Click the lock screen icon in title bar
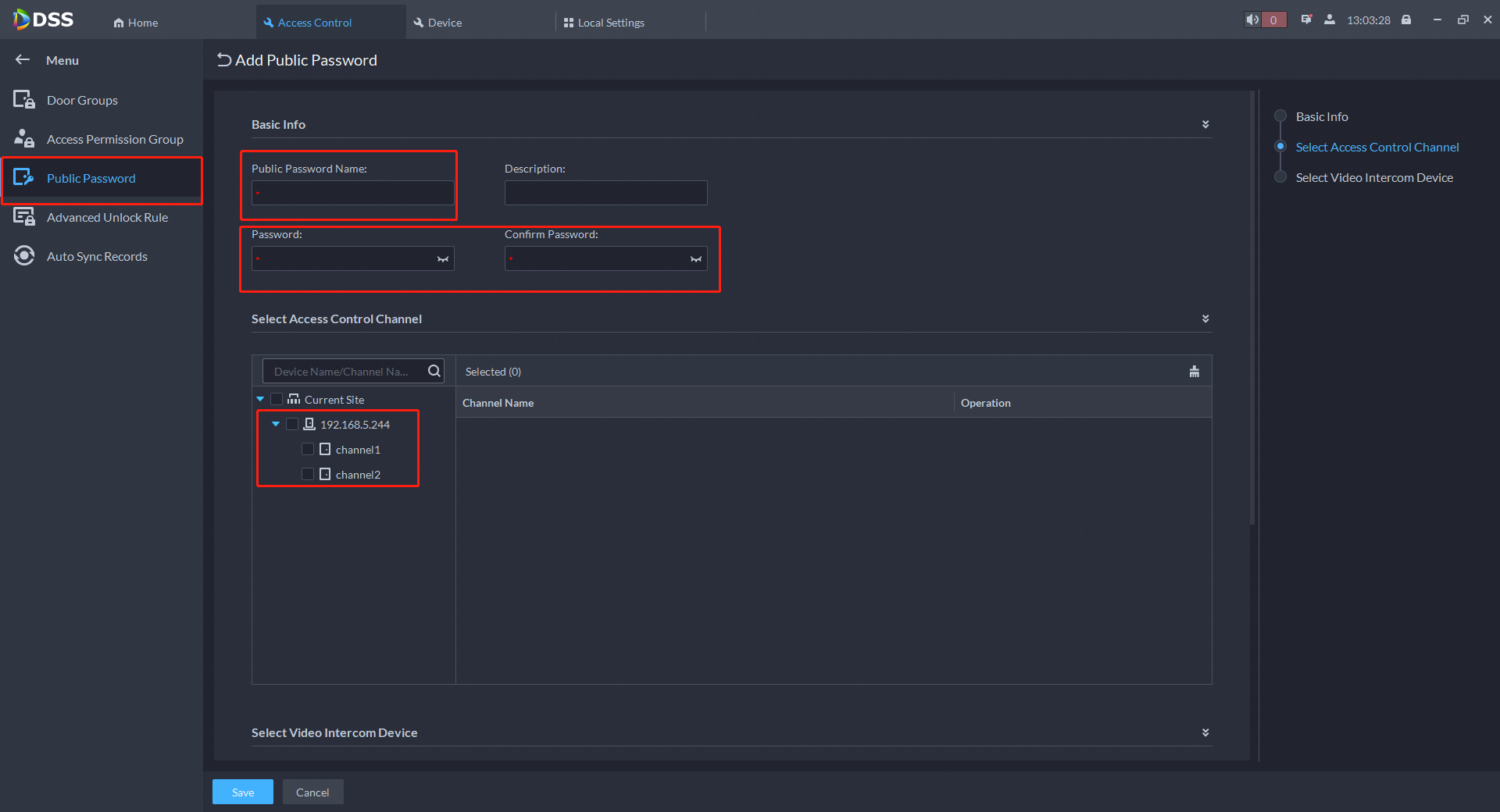1500x812 pixels. [1406, 20]
